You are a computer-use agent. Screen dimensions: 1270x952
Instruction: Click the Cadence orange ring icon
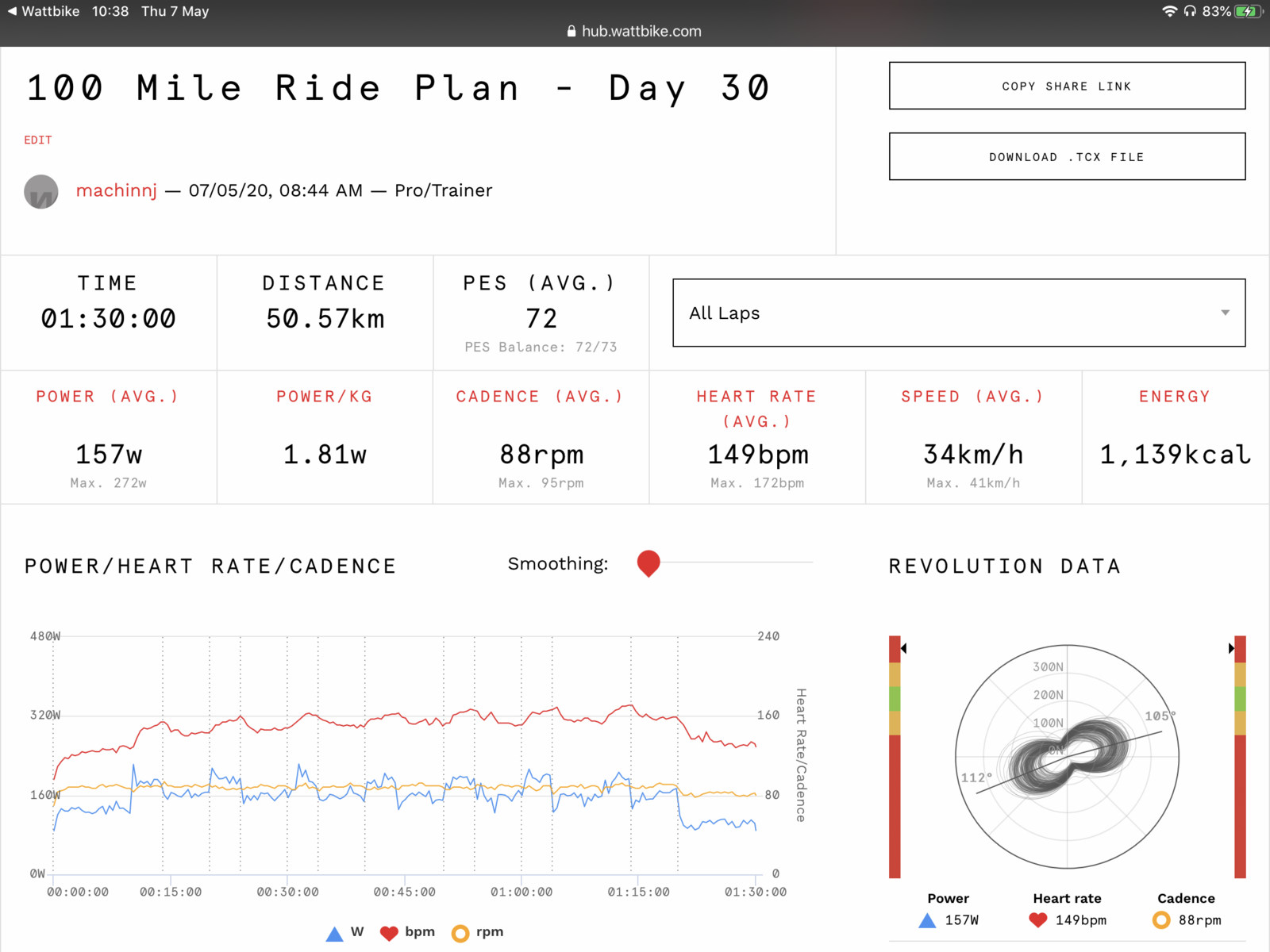[x=1161, y=920]
